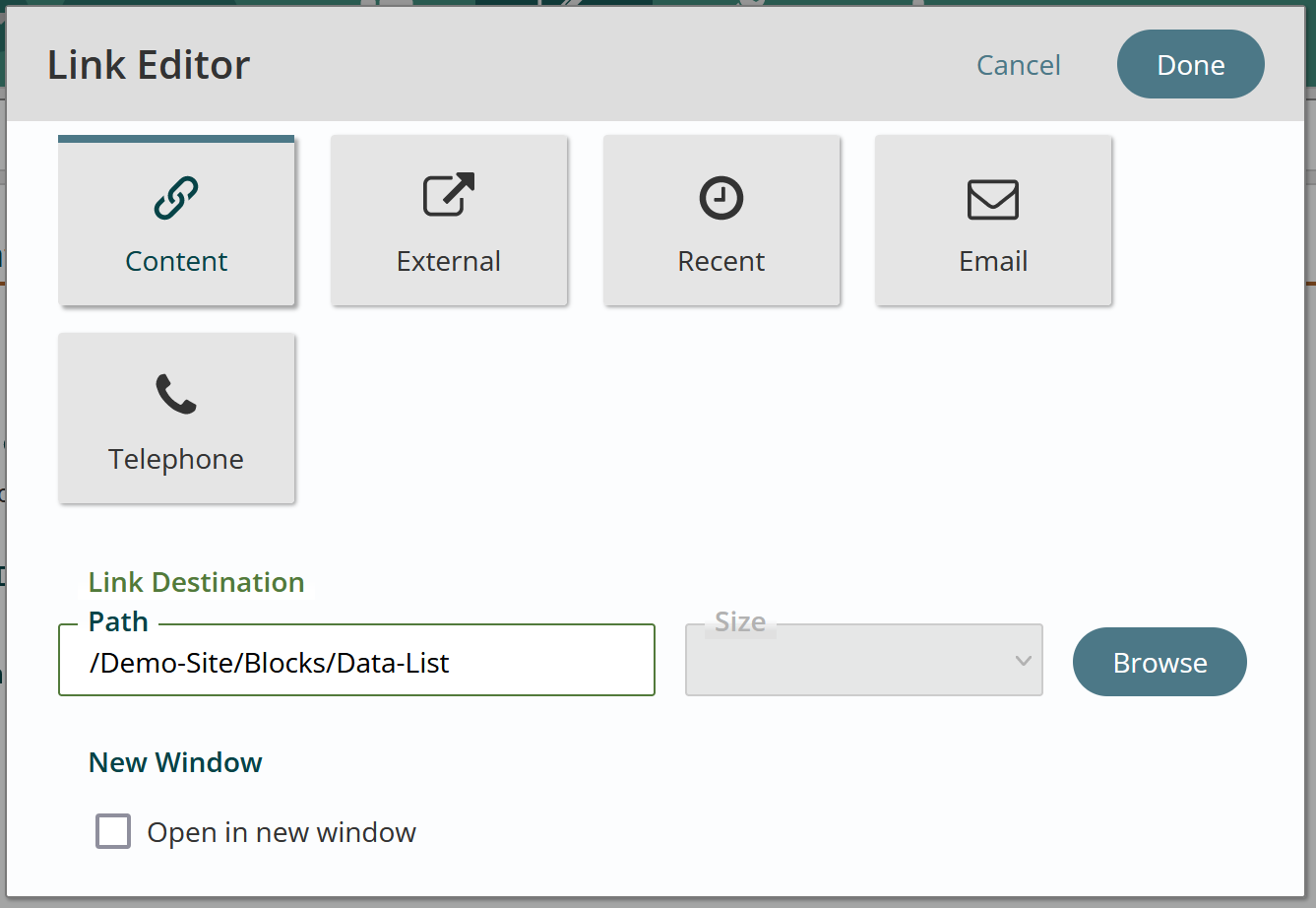The width and height of the screenshot is (1316, 908).
Task: Click the New Window heading
Action: (175, 762)
